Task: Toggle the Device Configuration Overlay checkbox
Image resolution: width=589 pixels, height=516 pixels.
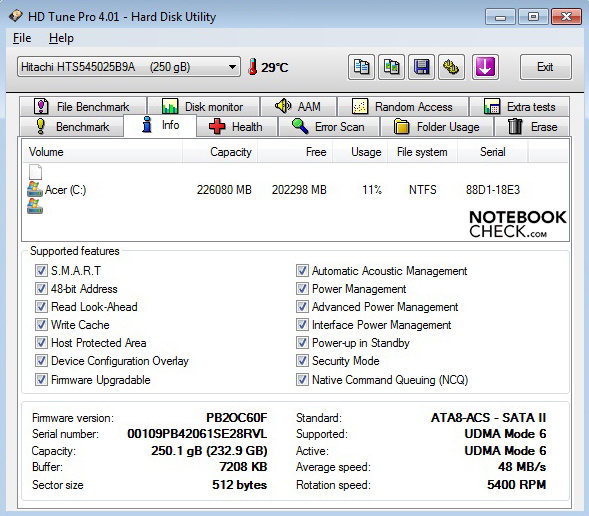Action: (41, 361)
